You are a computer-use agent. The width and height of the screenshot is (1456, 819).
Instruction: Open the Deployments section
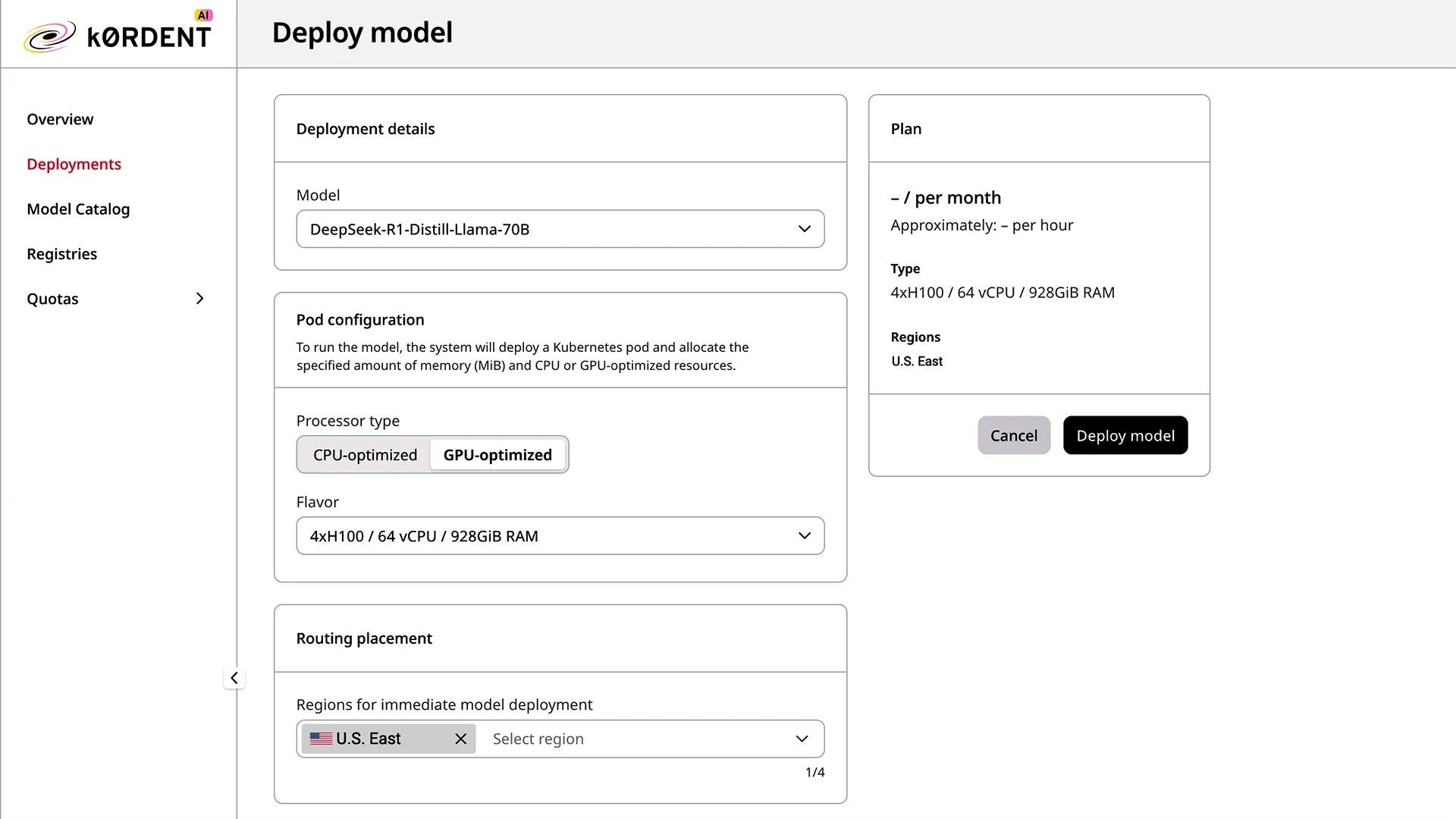click(x=74, y=165)
